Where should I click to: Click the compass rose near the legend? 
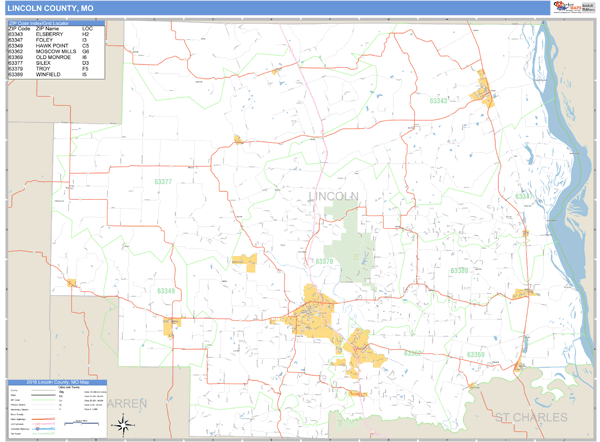pos(121,424)
